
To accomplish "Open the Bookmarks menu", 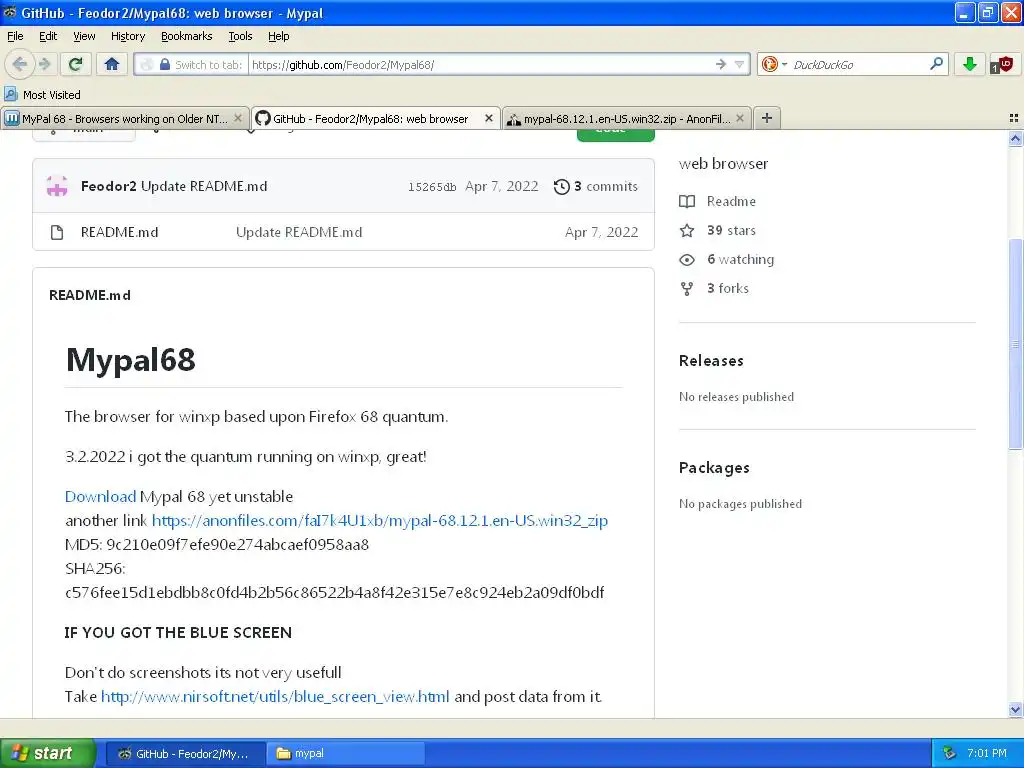I will pyautogui.click(x=187, y=36).
